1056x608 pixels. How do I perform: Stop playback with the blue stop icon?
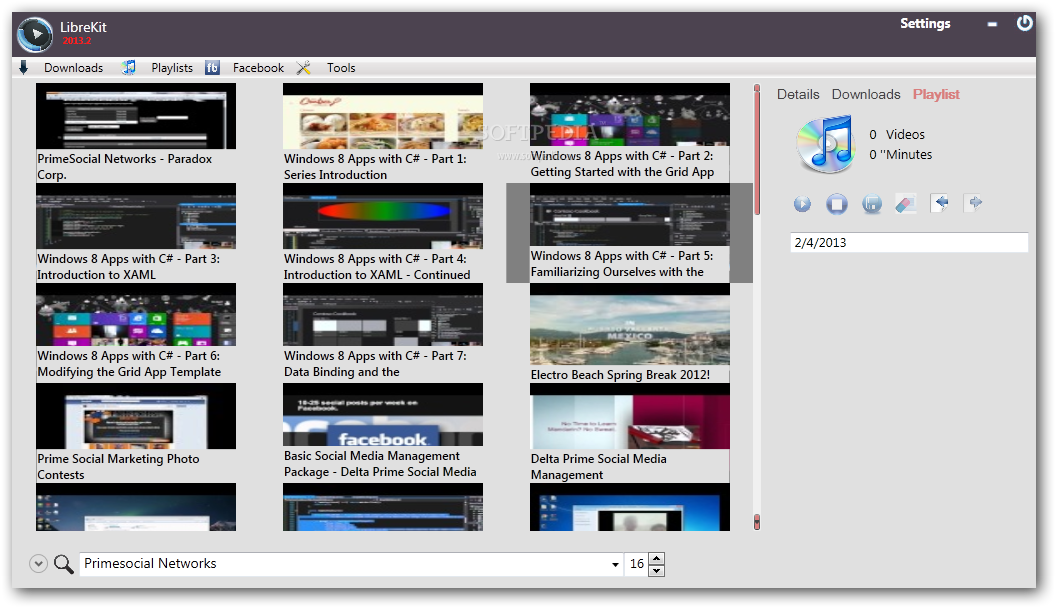[837, 203]
